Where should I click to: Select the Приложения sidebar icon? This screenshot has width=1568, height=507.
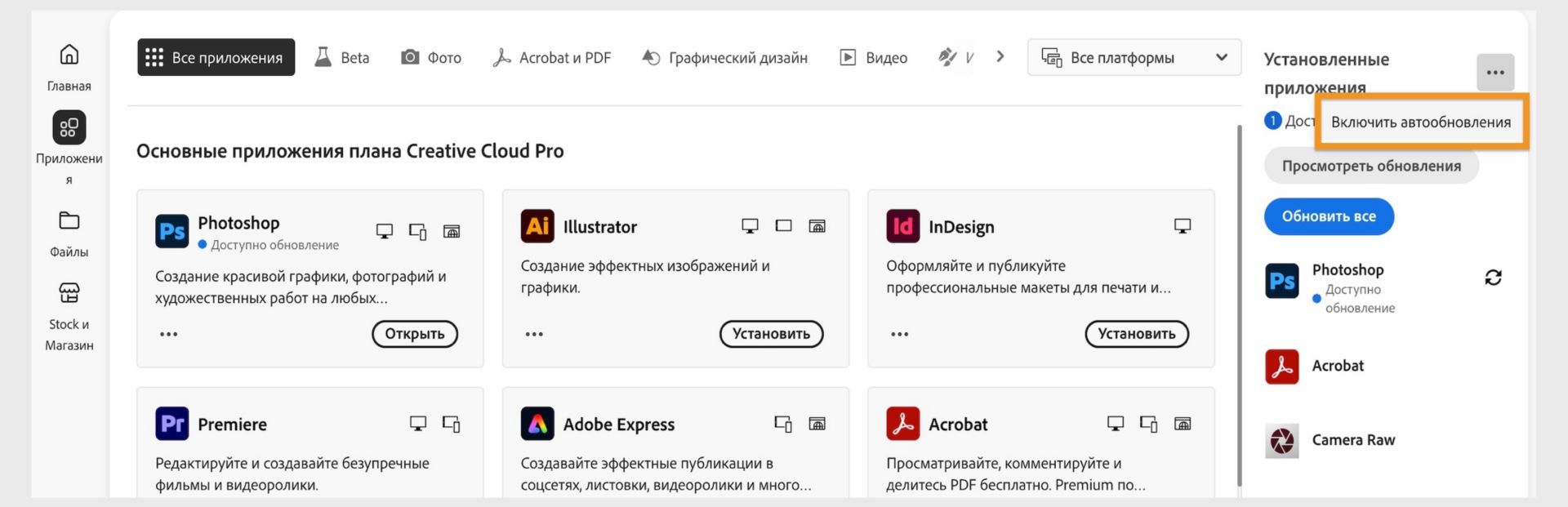pyautogui.click(x=69, y=127)
